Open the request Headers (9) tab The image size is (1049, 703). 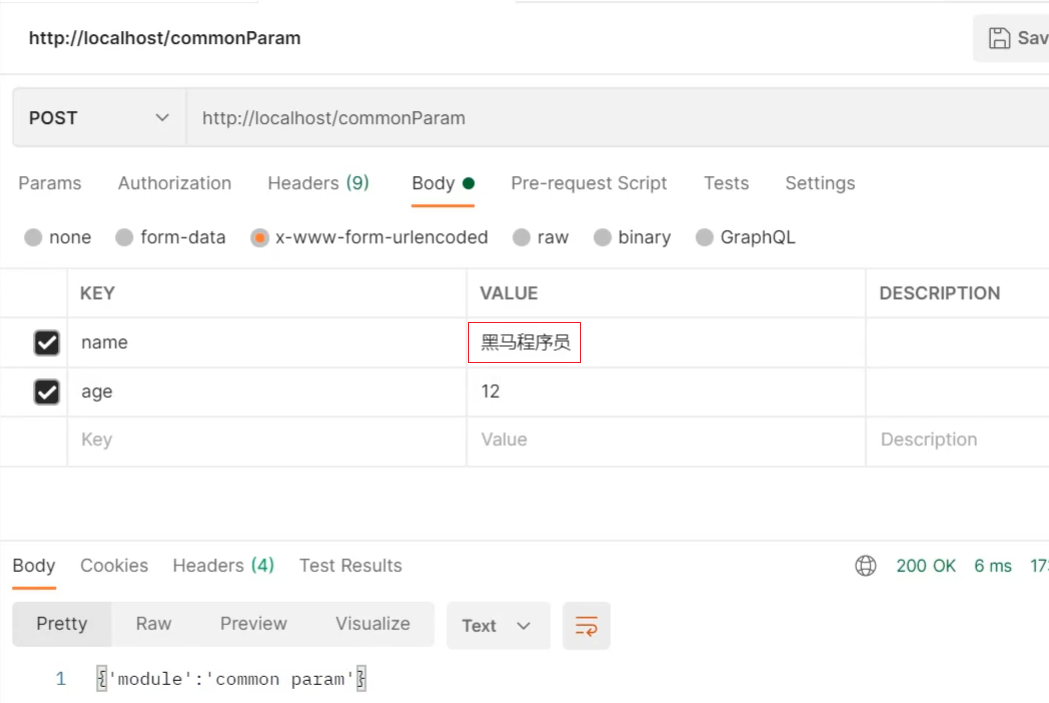pos(318,183)
